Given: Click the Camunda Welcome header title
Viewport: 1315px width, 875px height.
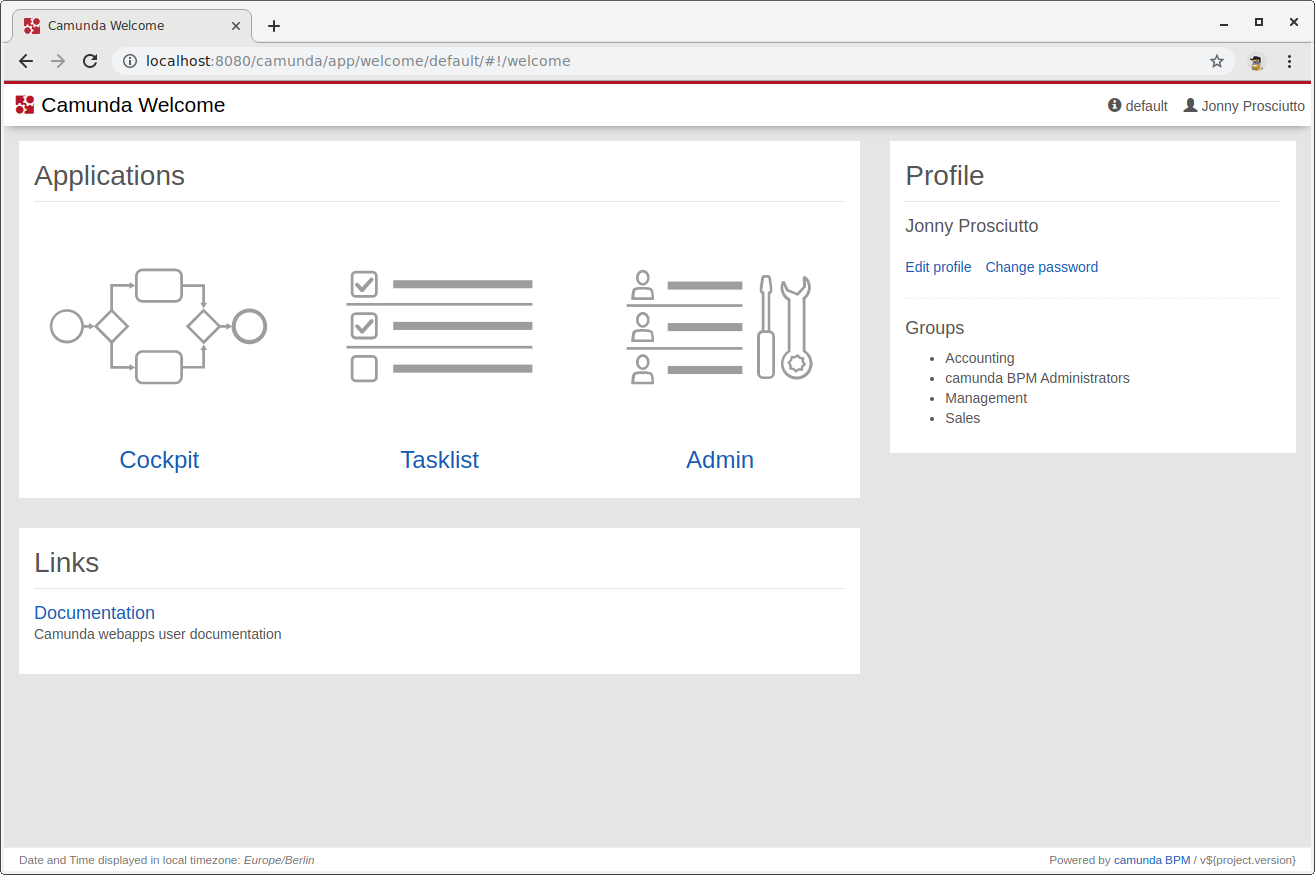Looking at the screenshot, I should pyautogui.click(x=133, y=105).
